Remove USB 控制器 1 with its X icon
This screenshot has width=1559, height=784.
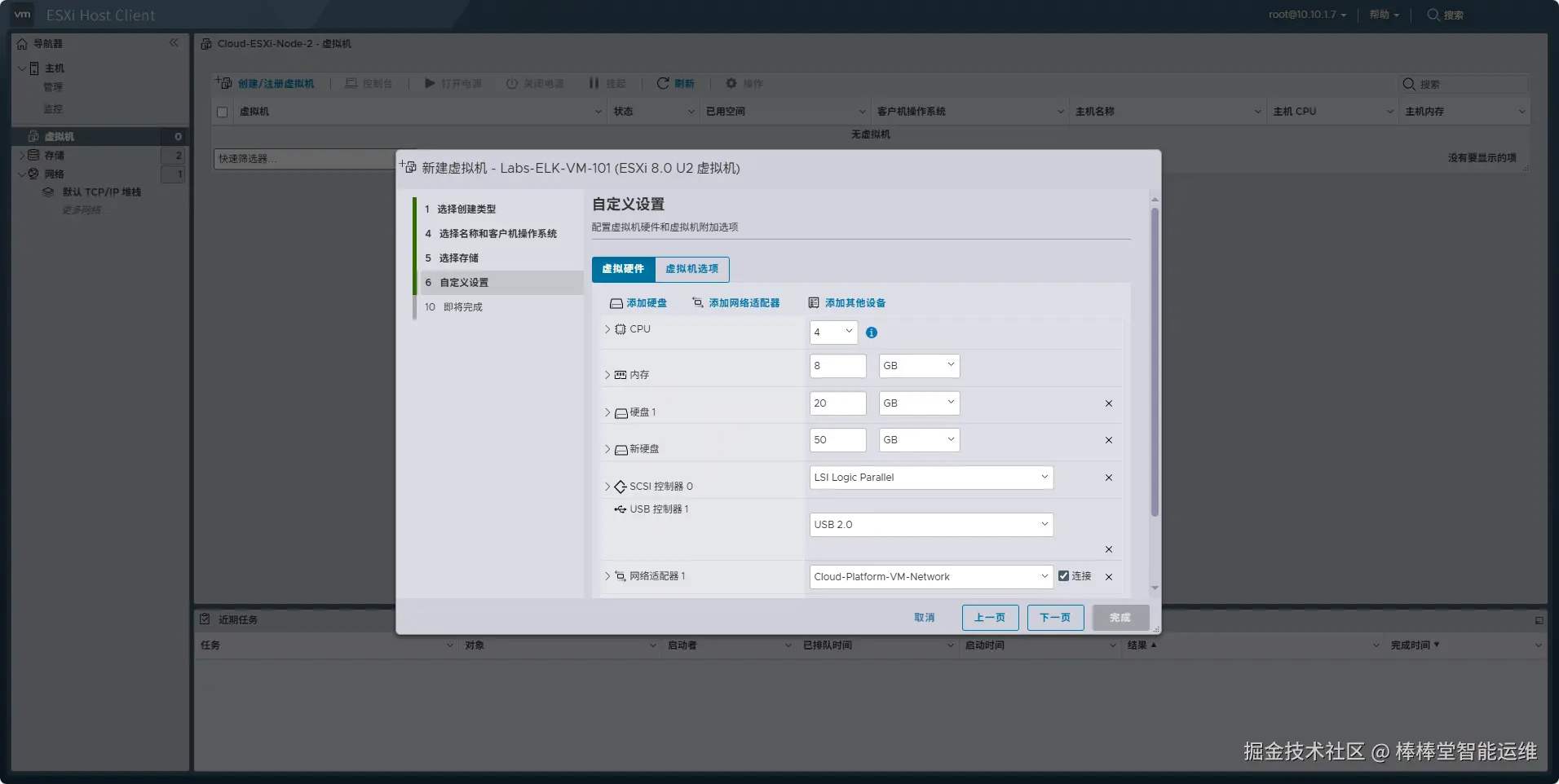[1109, 549]
